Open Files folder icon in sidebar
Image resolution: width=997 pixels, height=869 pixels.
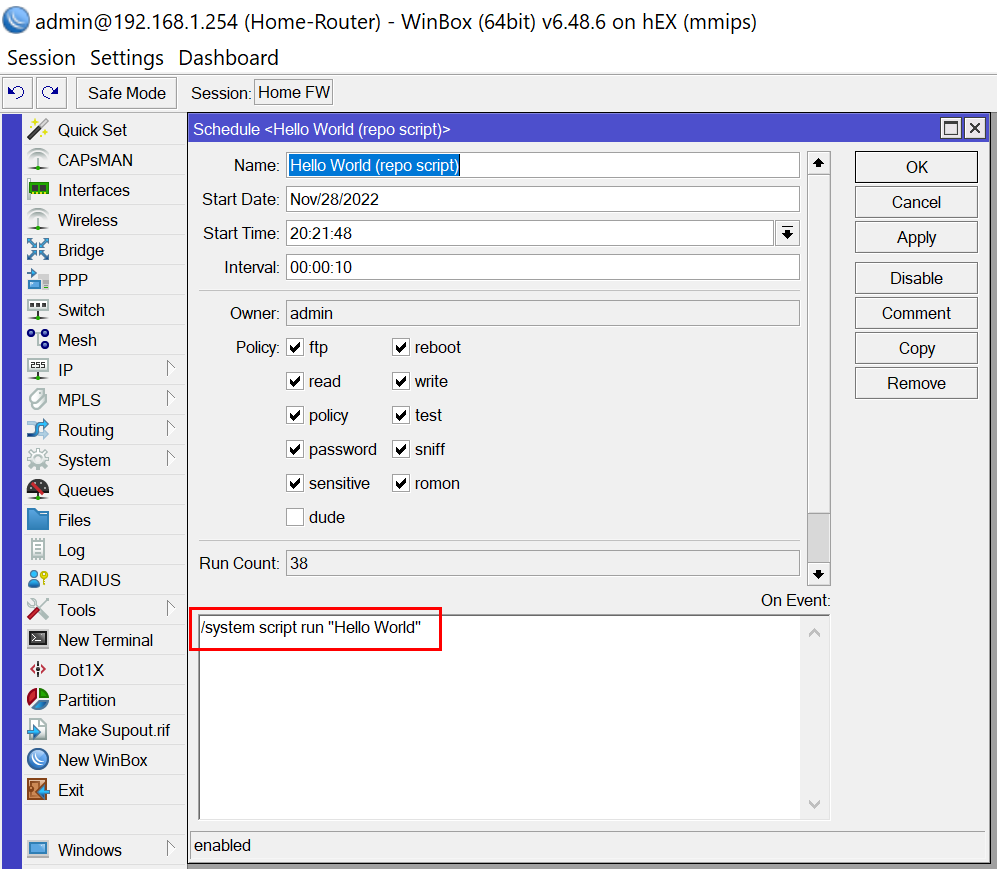38,520
